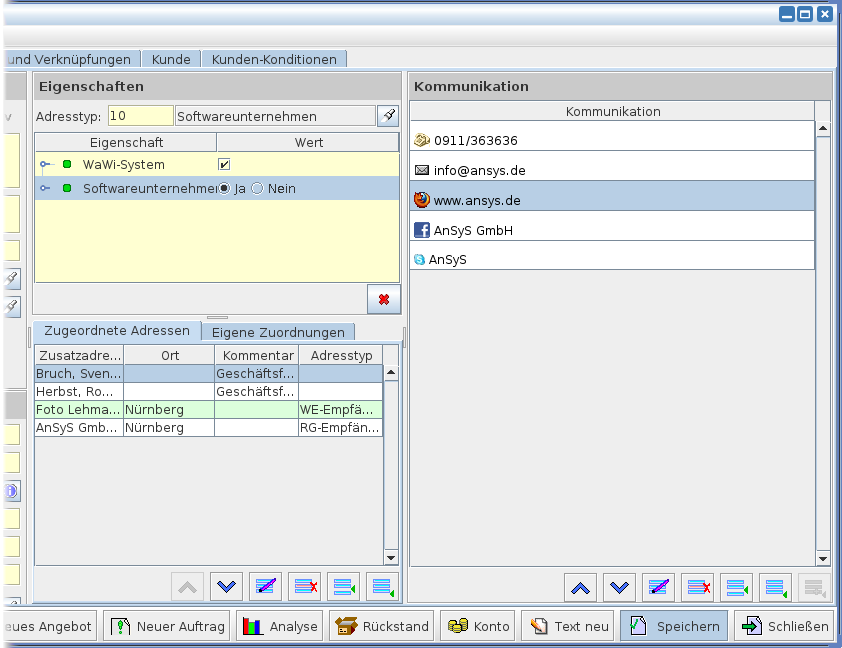
Task: Click the edit pencil icon below Kommunikation list
Action: click(x=658, y=588)
